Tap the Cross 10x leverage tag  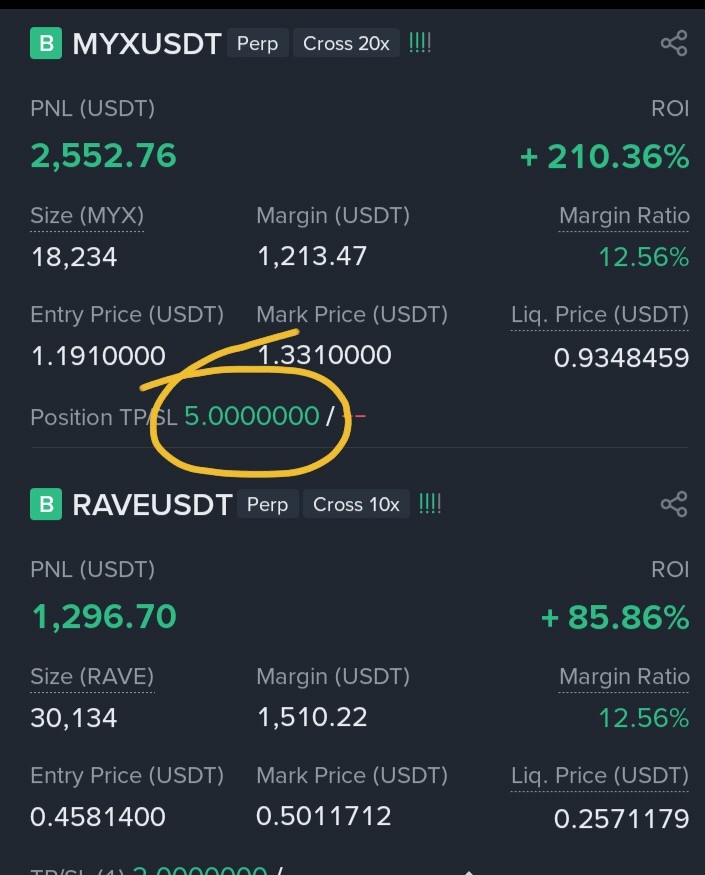[x=356, y=504]
